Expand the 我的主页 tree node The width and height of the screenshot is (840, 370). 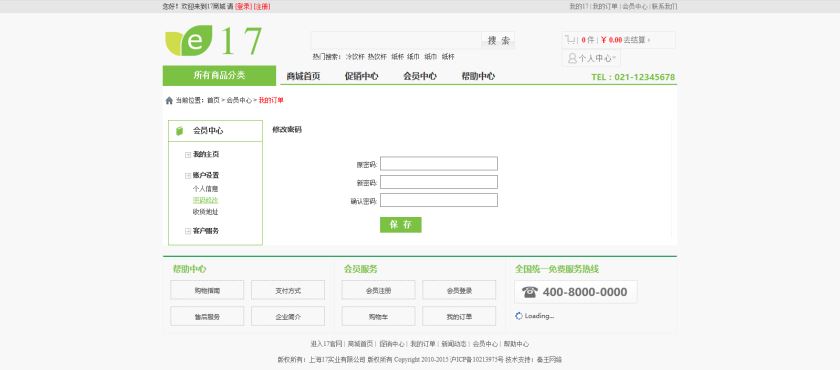(188, 155)
